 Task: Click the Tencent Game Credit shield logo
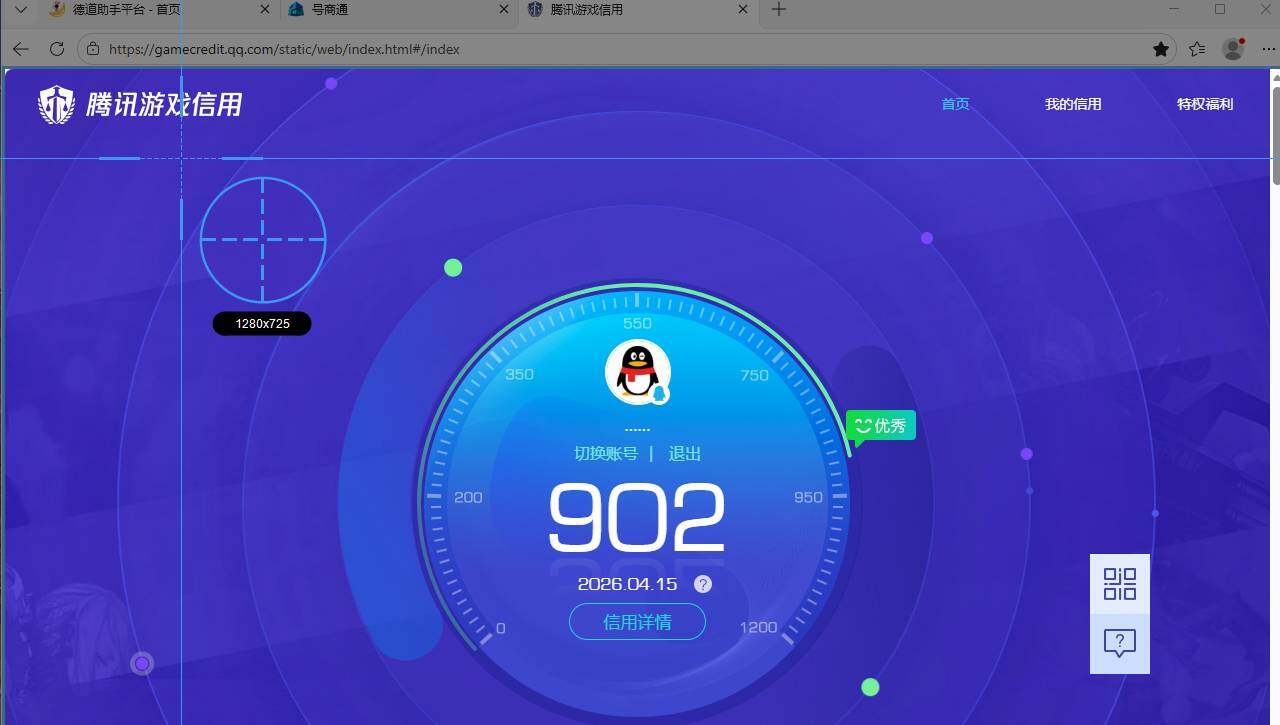click(56, 104)
